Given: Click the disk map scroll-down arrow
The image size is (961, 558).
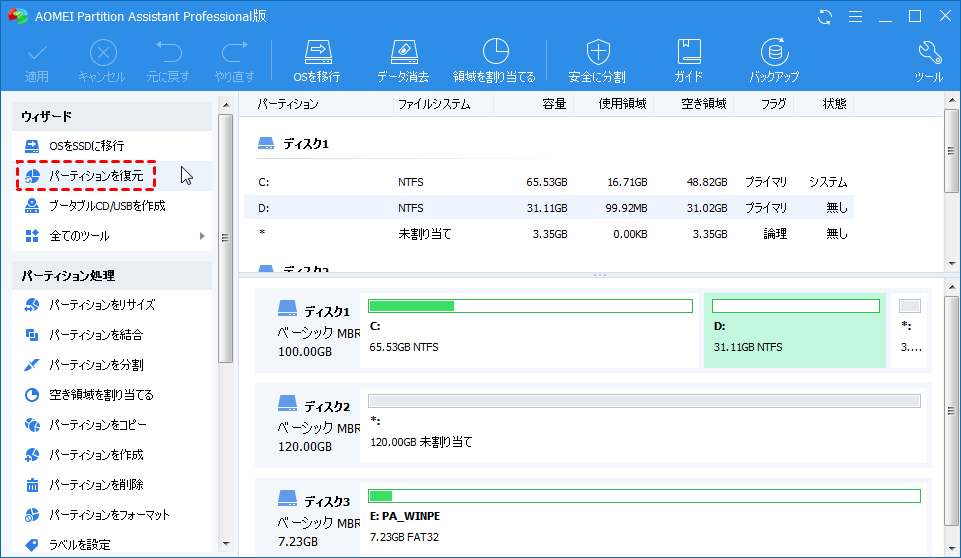Looking at the screenshot, I should coord(952,549).
